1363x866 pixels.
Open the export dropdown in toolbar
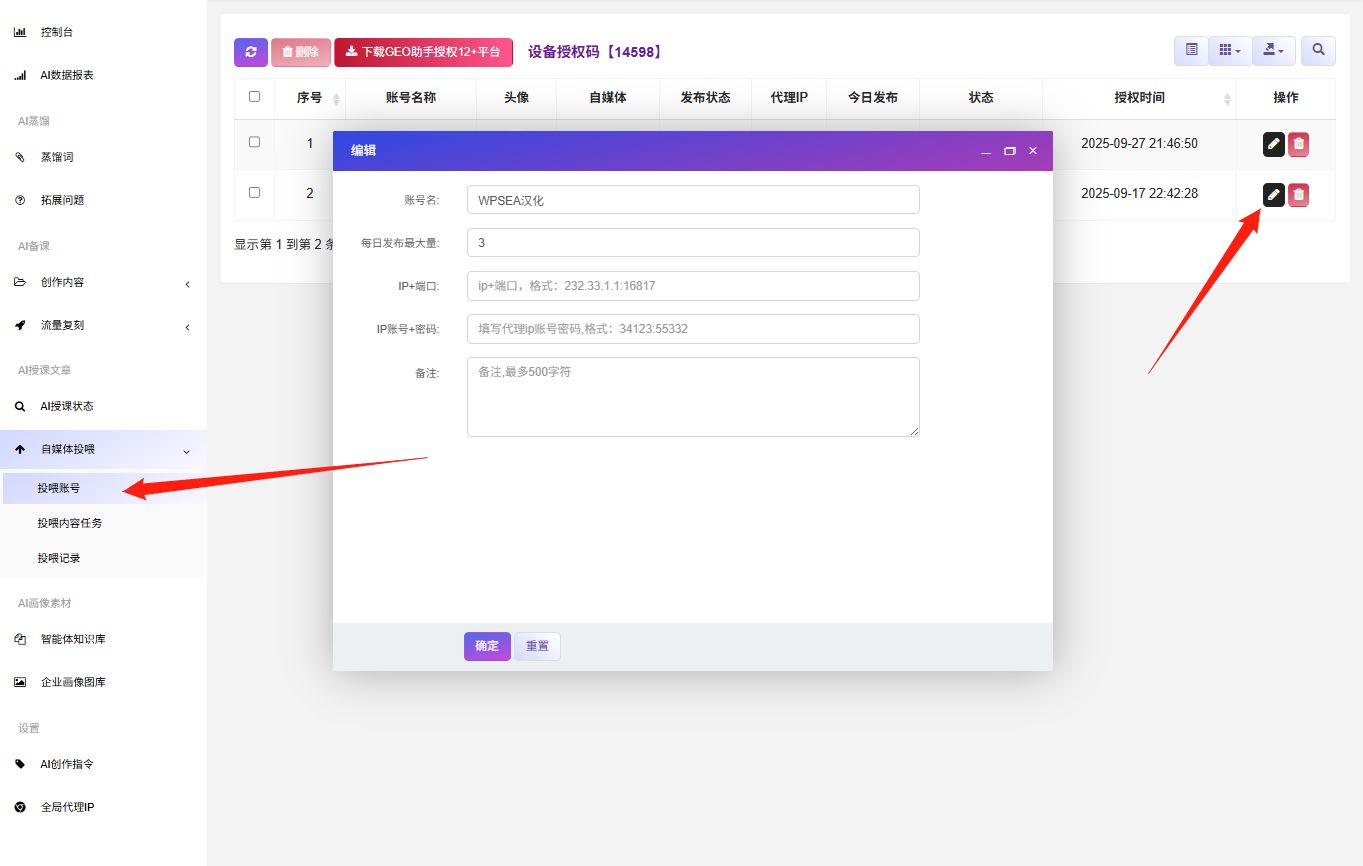[x=1273, y=50]
